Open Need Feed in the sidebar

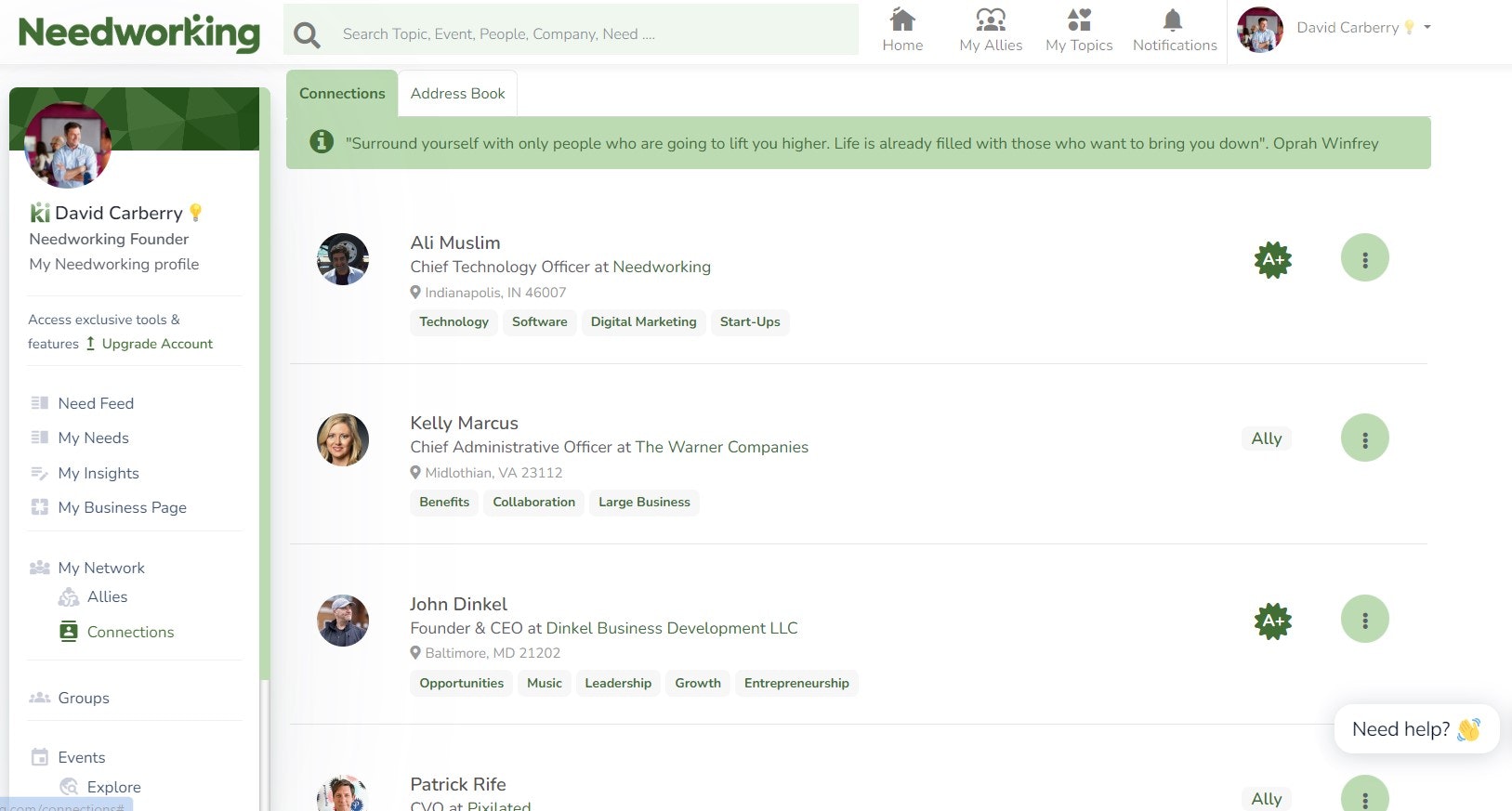click(x=96, y=403)
